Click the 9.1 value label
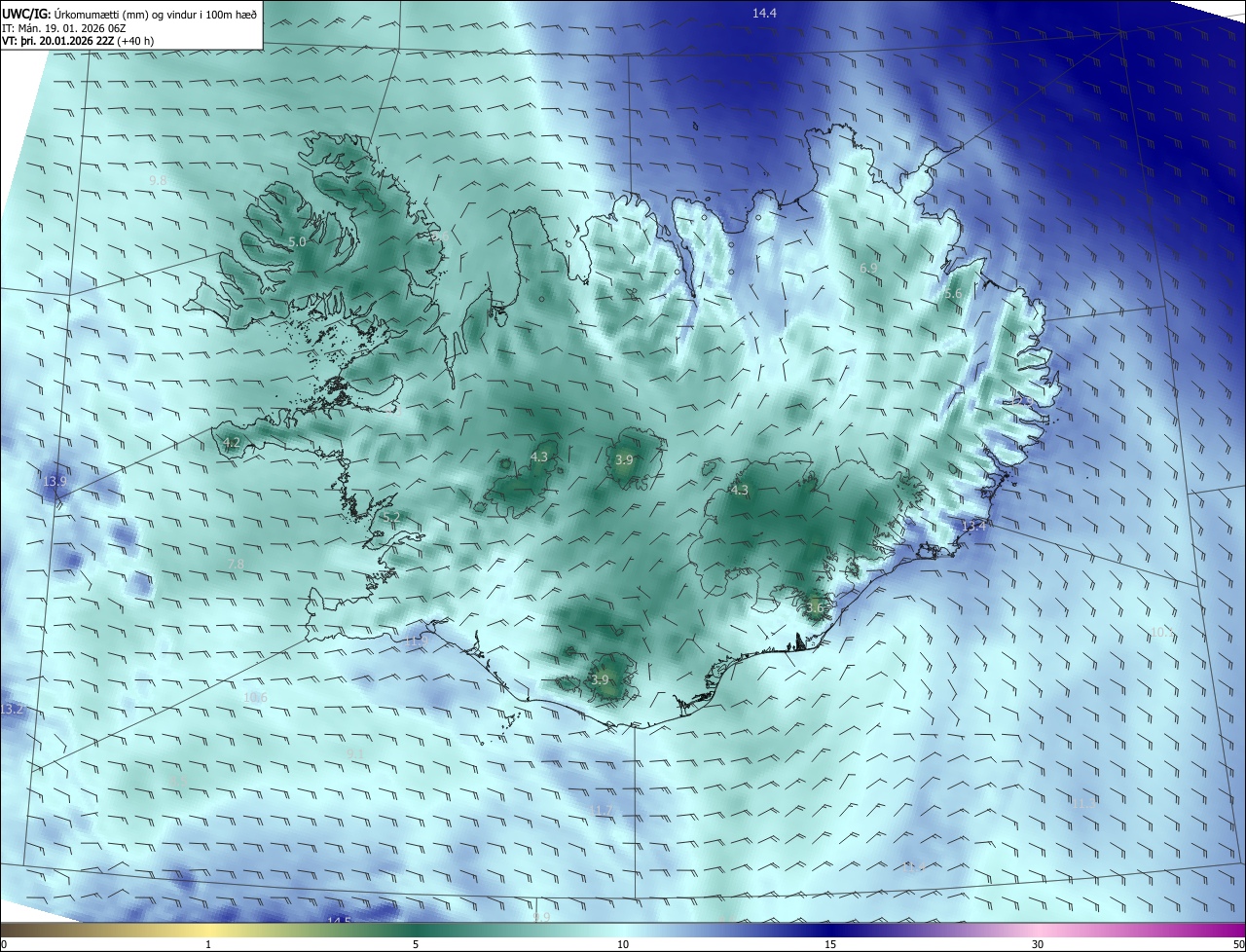Screen dimensions: 1246x952 (x=355, y=753)
